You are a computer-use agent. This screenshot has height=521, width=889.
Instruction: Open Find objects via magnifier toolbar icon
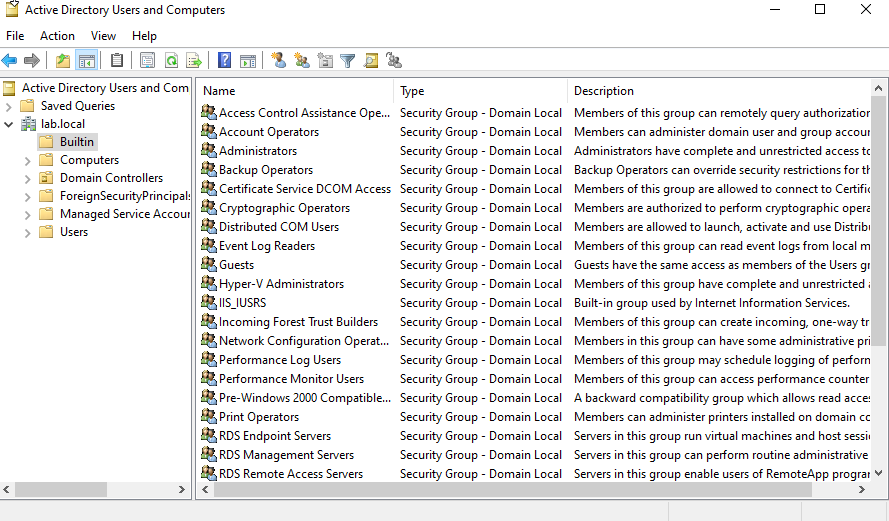371,60
